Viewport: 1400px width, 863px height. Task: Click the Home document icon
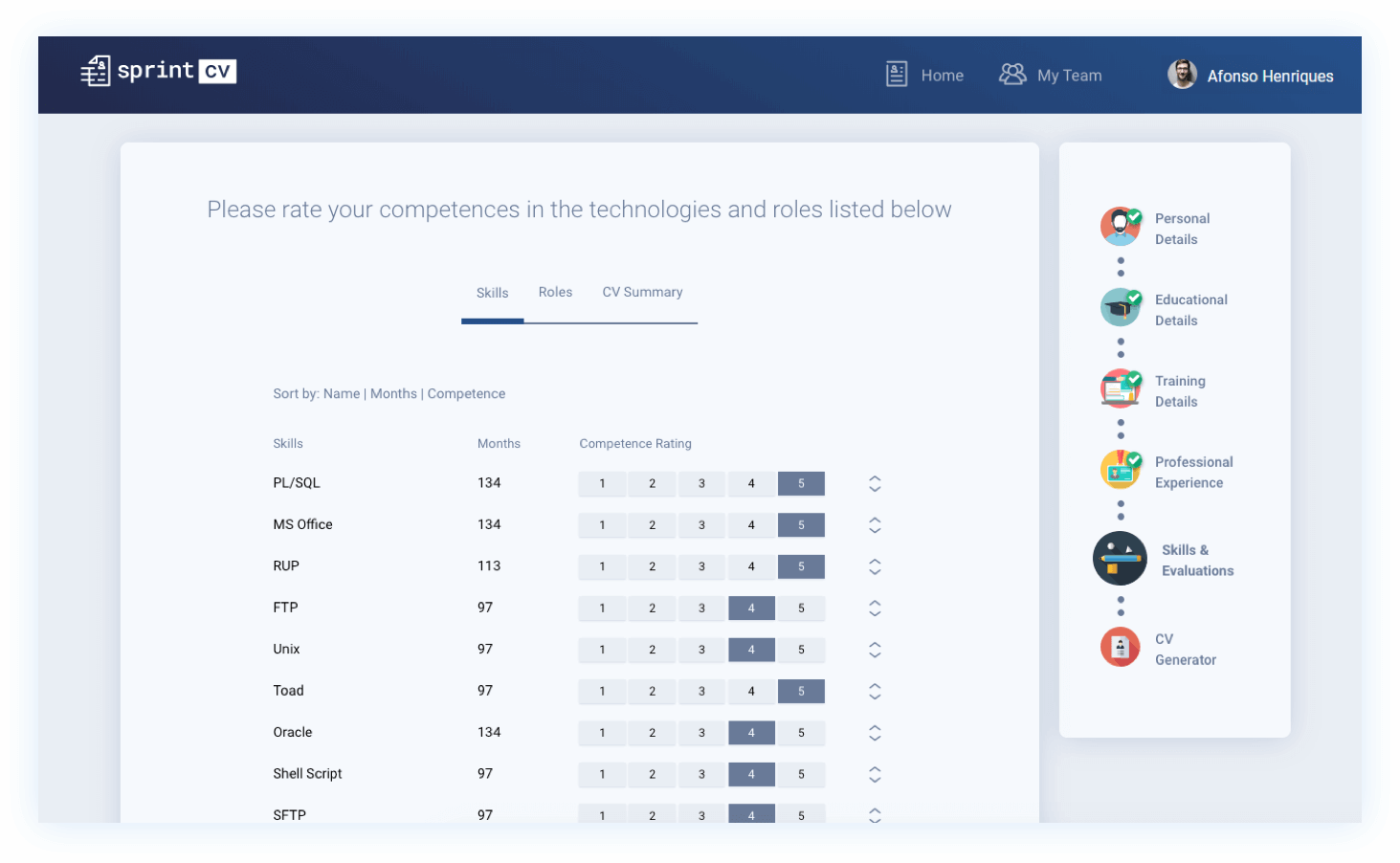896,75
